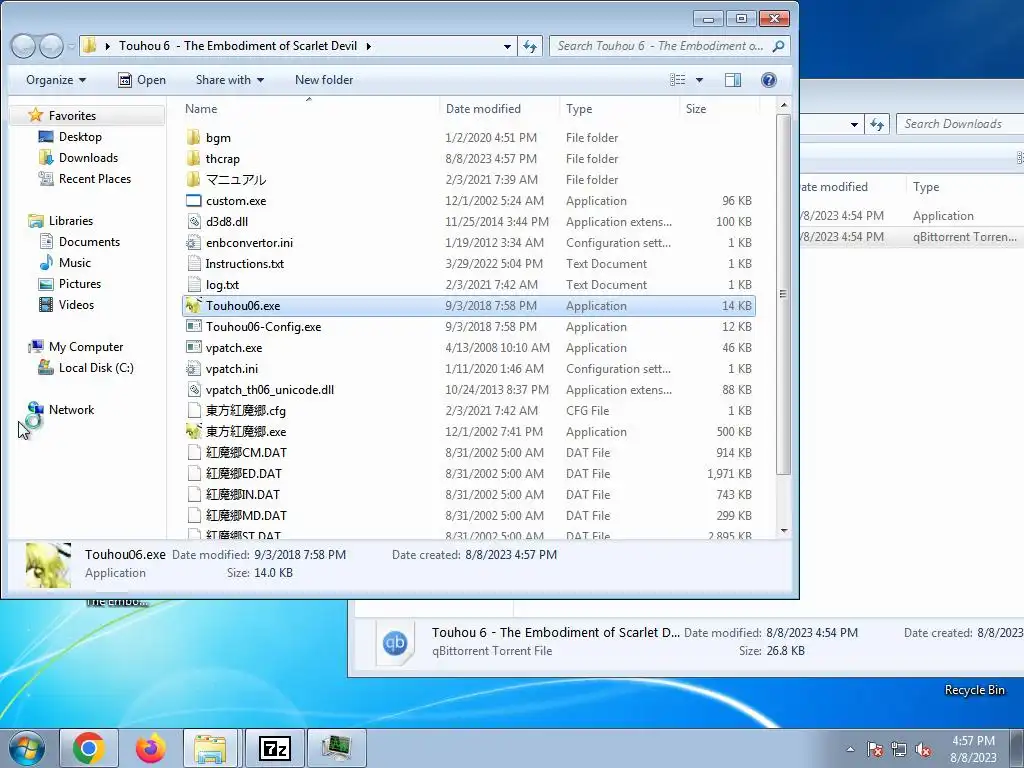This screenshot has height=768, width=1024.
Task: Click the refresh button beside the address bar
Action: click(x=530, y=46)
